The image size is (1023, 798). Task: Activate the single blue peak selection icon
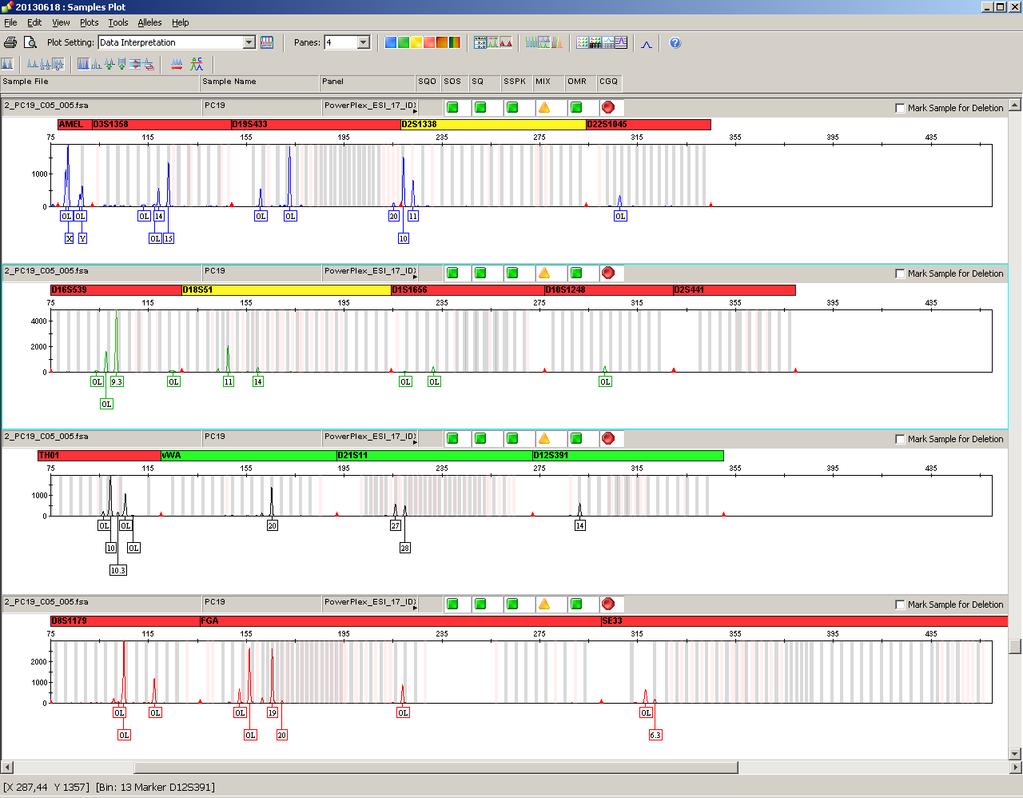[x=647, y=43]
